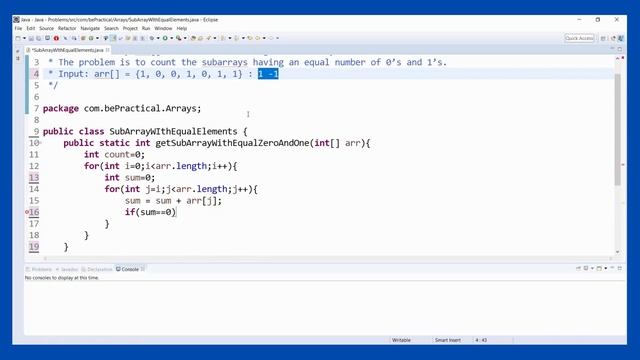The image size is (640, 360).
Task: Click the Forward navigation arrow icon
Action: (x=271, y=38)
